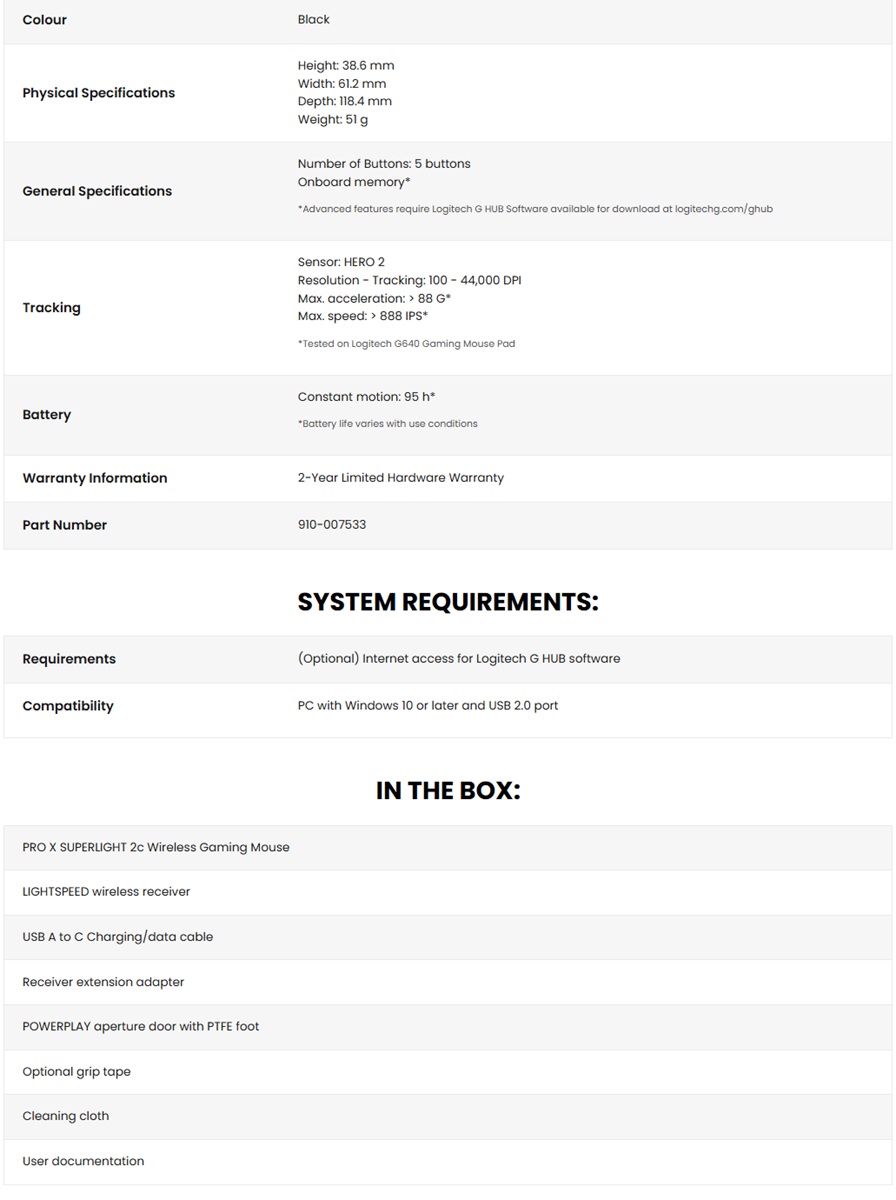This screenshot has height=1200, width=896.
Task: Click the 2-Year Limited Hardware Warranty text
Action: (x=401, y=478)
